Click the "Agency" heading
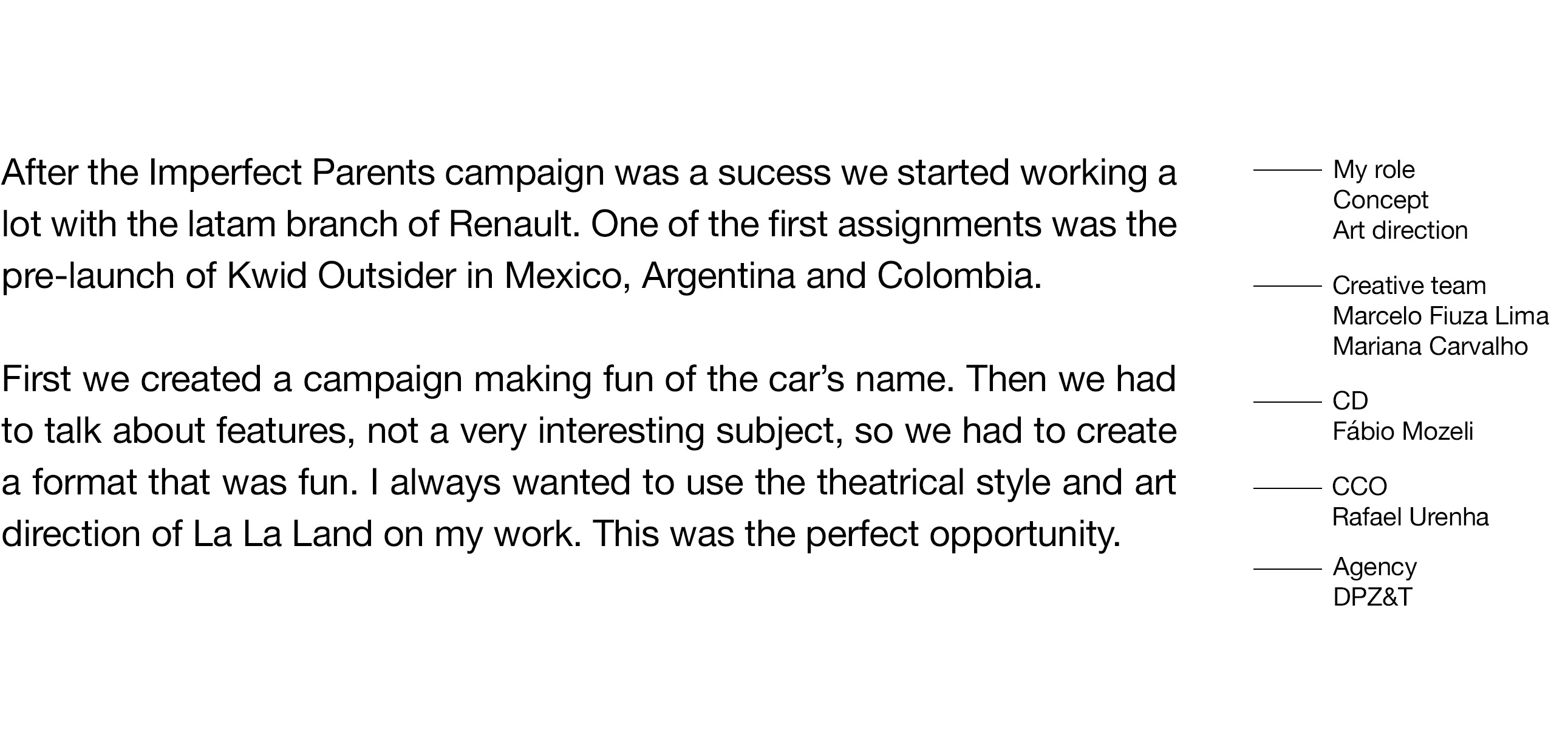This screenshot has width=1568, height=755. [1374, 567]
